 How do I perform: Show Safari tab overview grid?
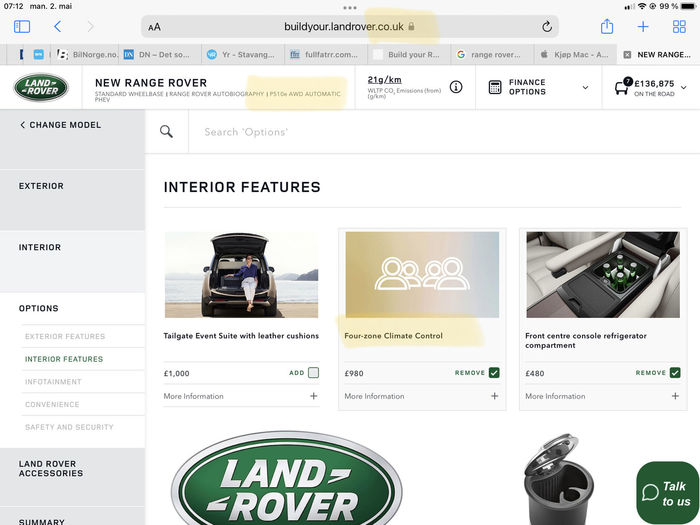pos(679,27)
